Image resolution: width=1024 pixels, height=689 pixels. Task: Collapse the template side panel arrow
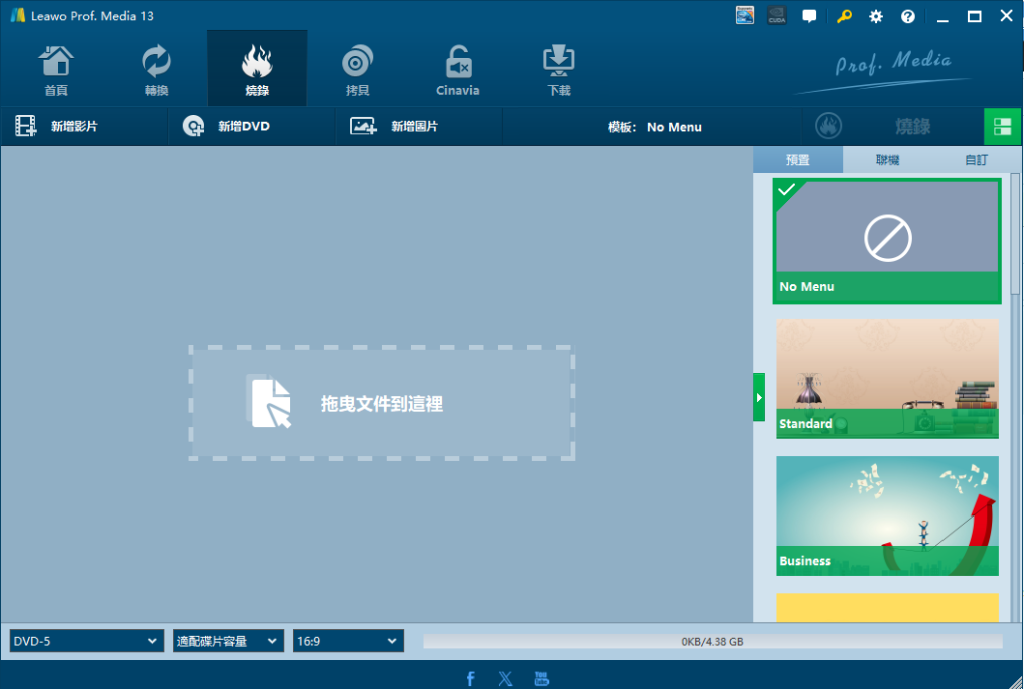click(x=759, y=397)
